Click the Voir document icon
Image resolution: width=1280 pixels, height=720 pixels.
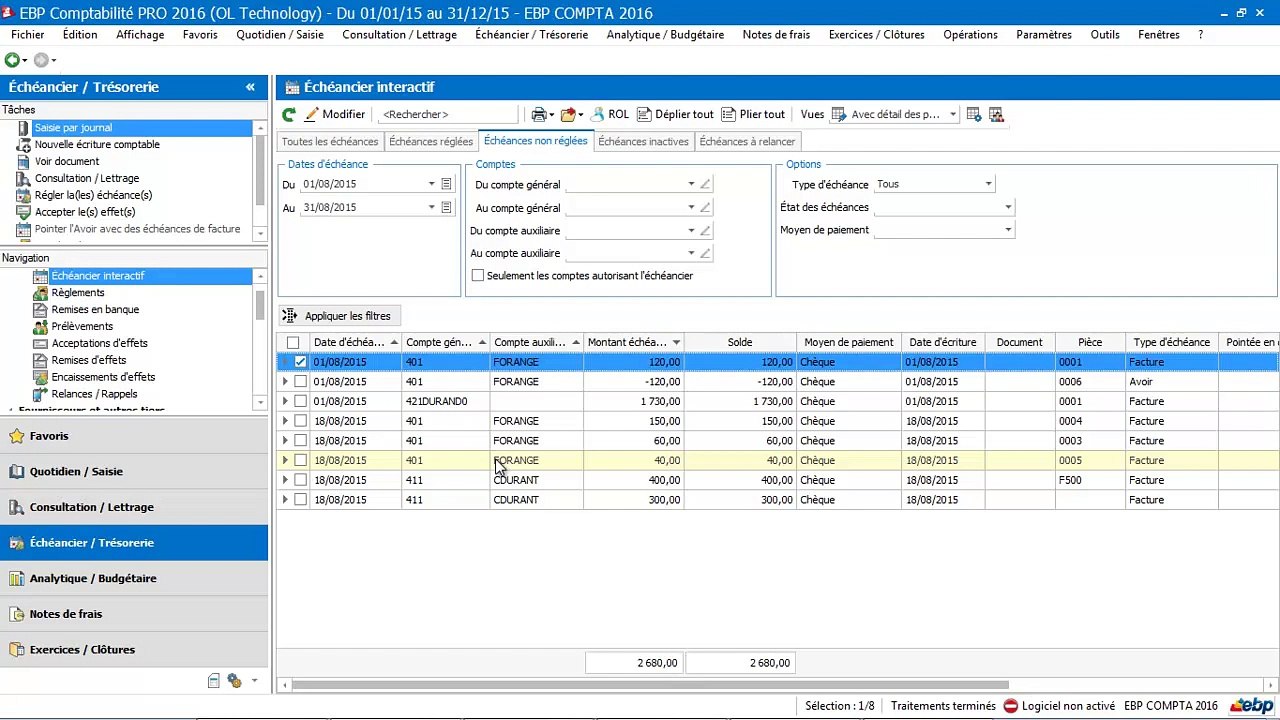tap(24, 162)
